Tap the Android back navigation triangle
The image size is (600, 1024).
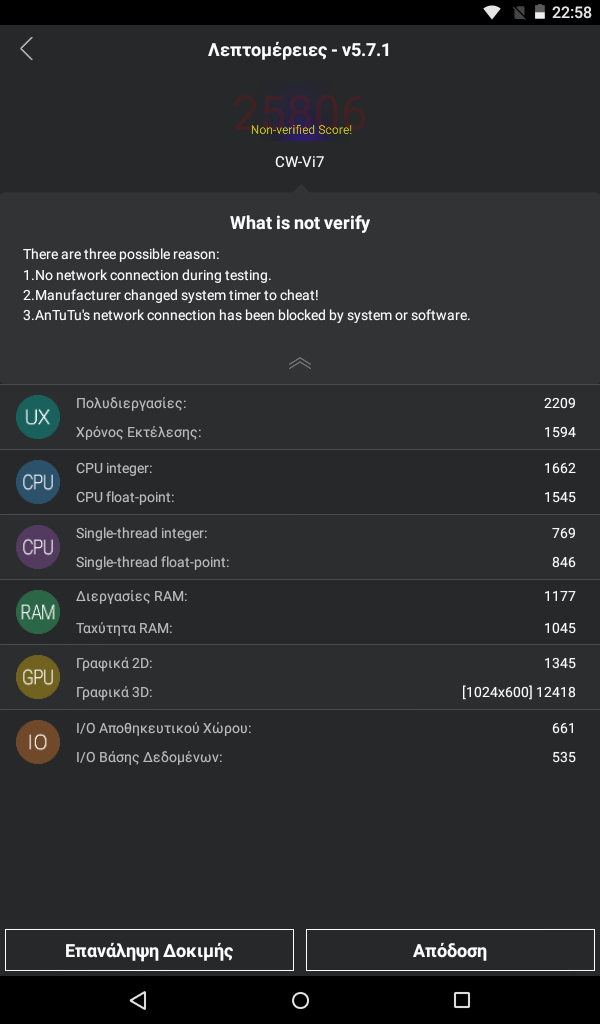point(138,1000)
